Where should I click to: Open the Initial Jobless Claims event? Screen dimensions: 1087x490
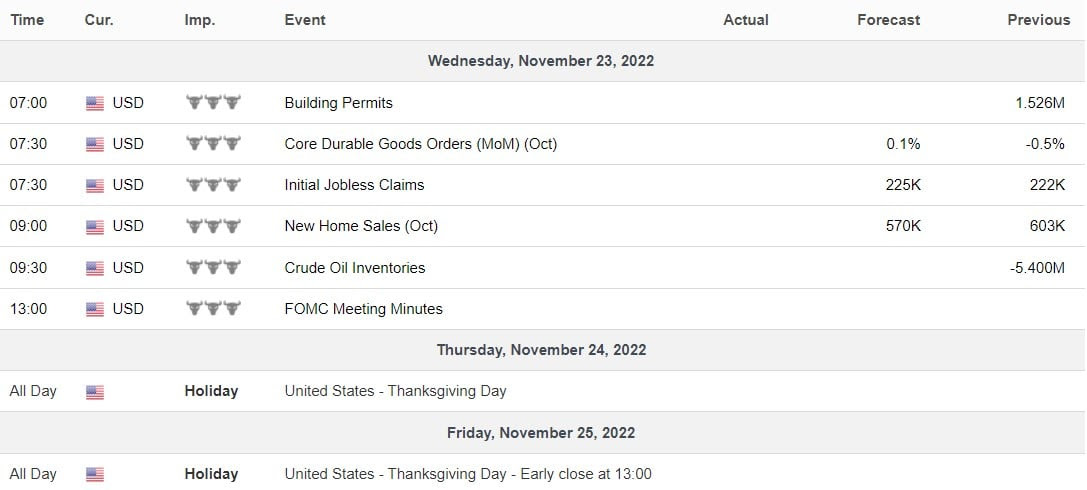pos(354,185)
